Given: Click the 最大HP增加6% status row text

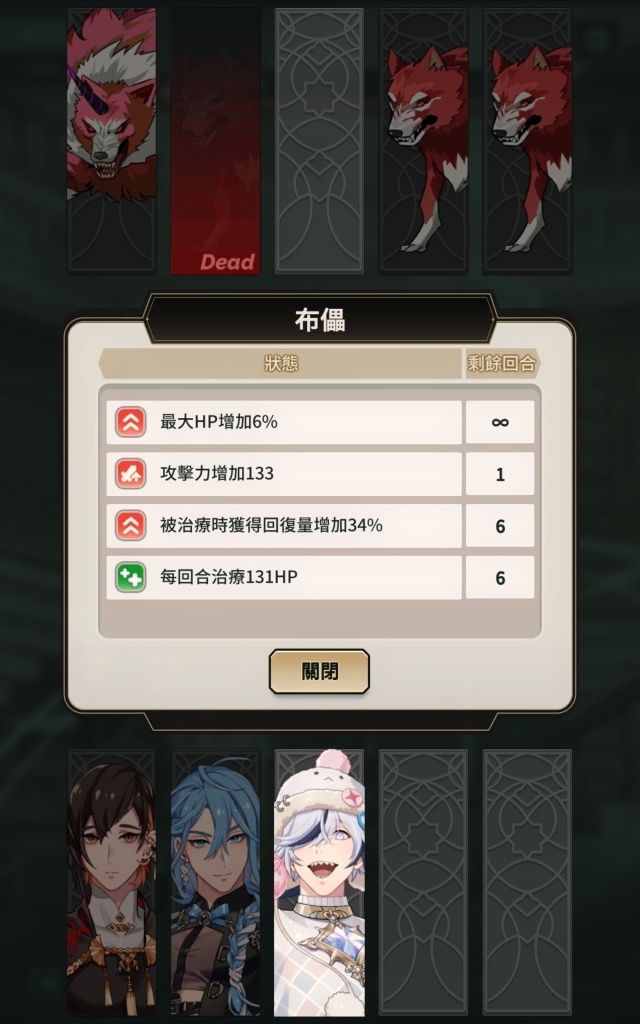Looking at the screenshot, I should coord(219,422).
